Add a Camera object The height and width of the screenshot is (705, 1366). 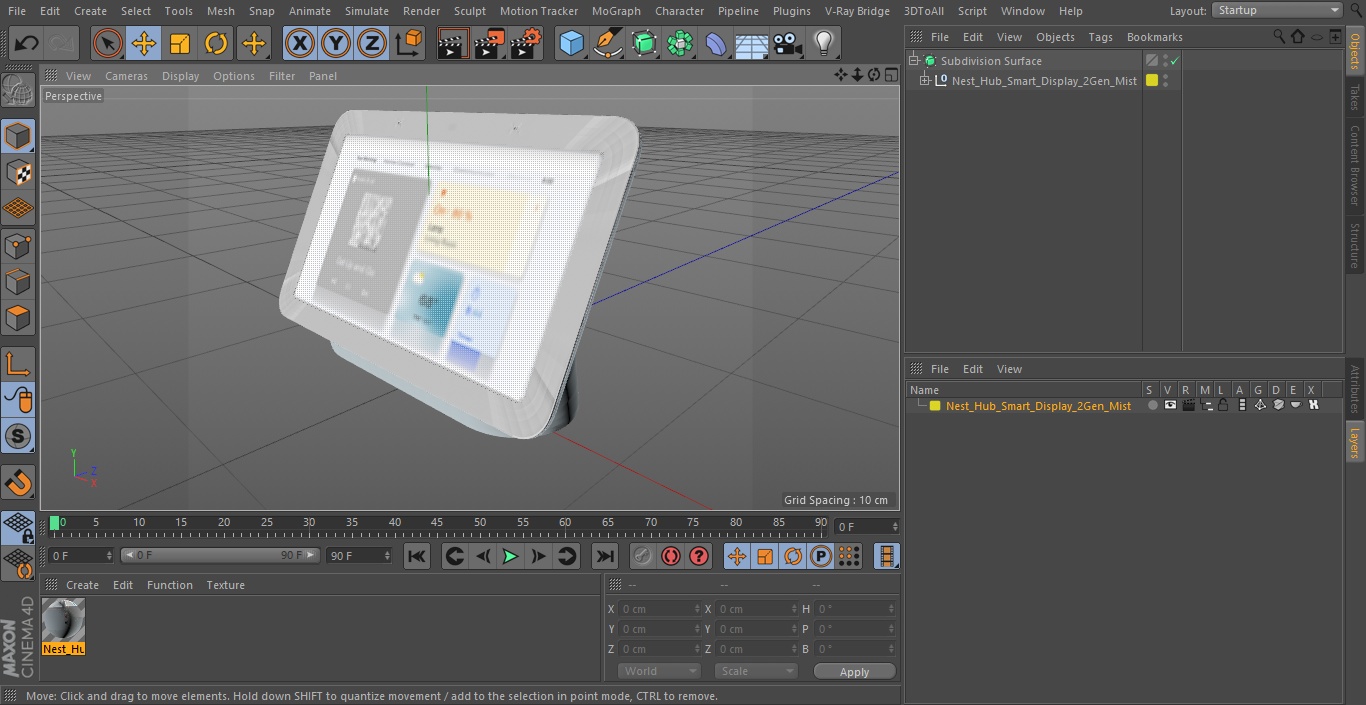[788, 43]
